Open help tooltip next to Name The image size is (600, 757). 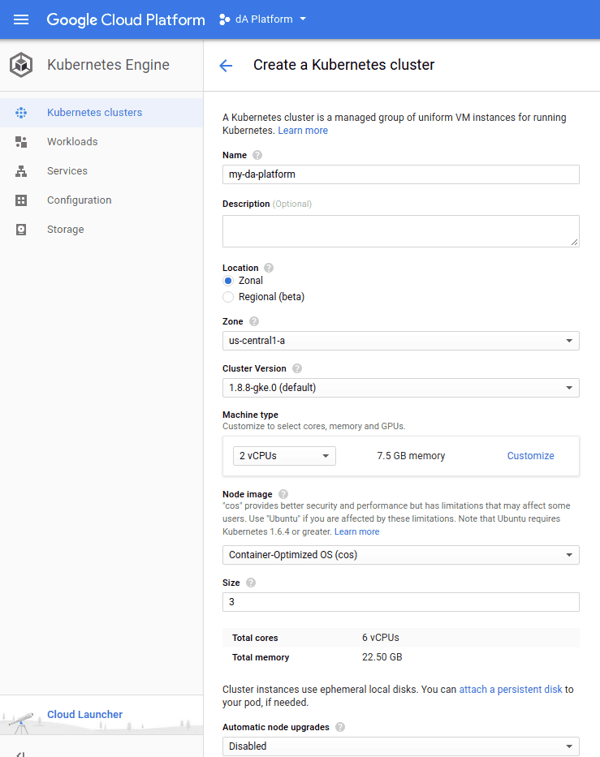tap(257, 155)
